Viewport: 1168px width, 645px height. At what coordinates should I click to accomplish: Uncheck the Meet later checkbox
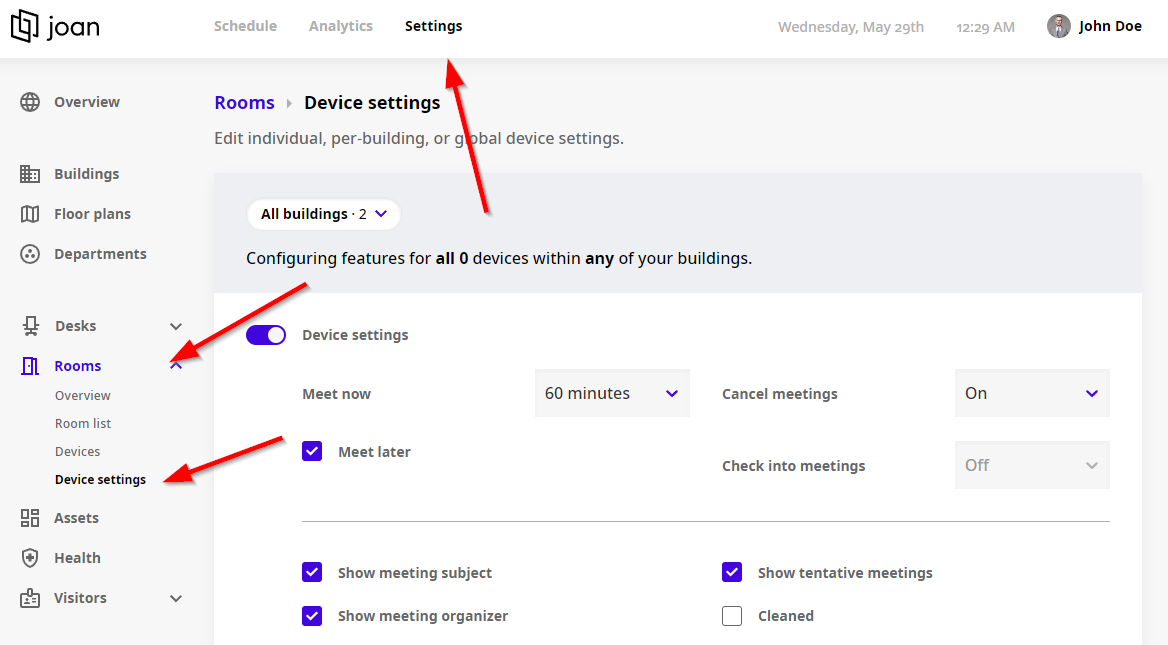pos(312,451)
